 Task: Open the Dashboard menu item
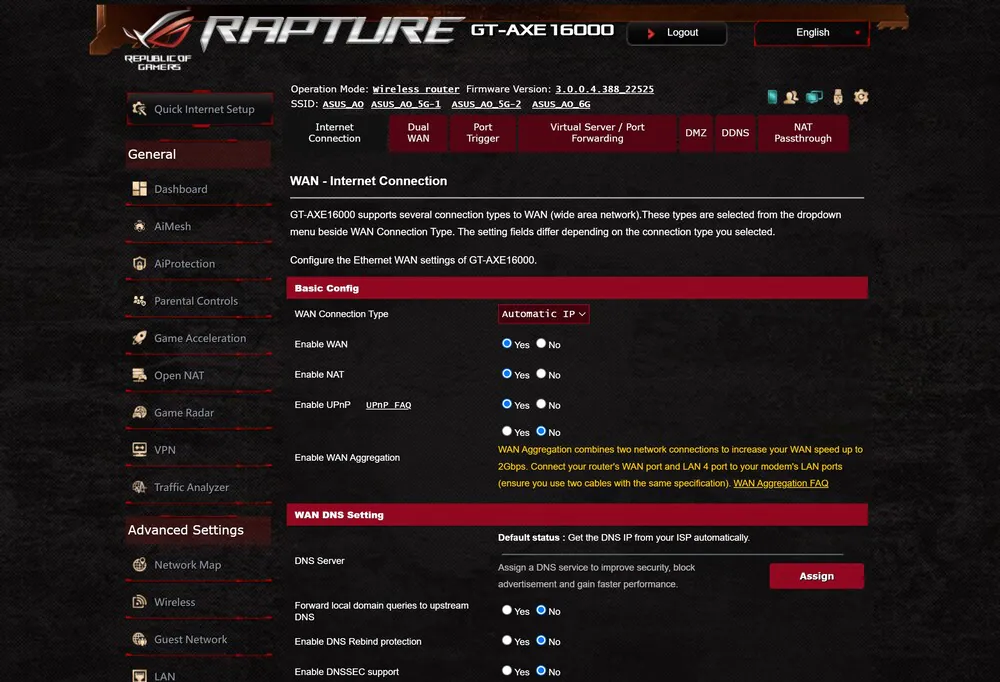pyautogui.click(x=199, y=189)
